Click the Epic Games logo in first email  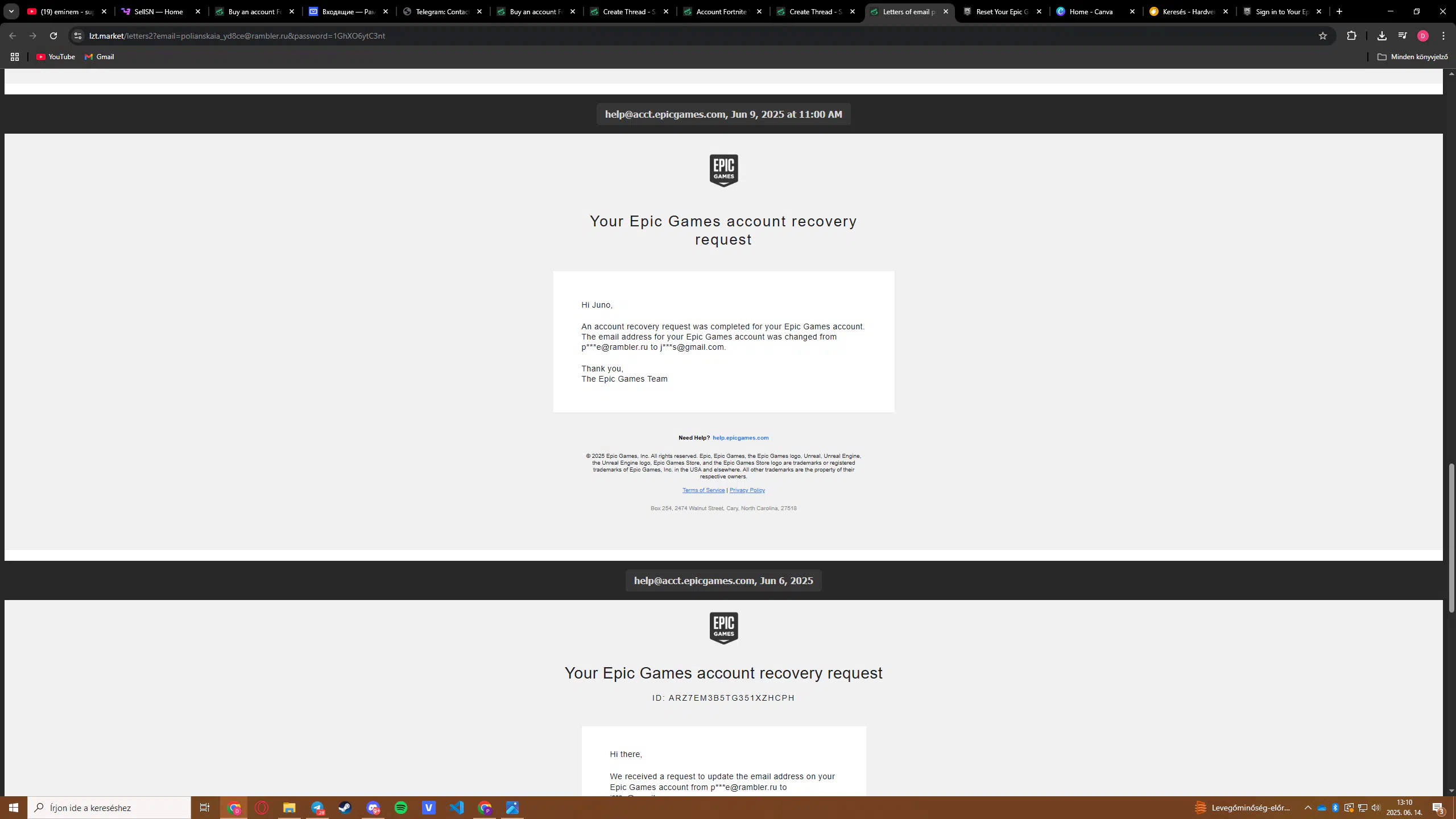coord(723,171)
